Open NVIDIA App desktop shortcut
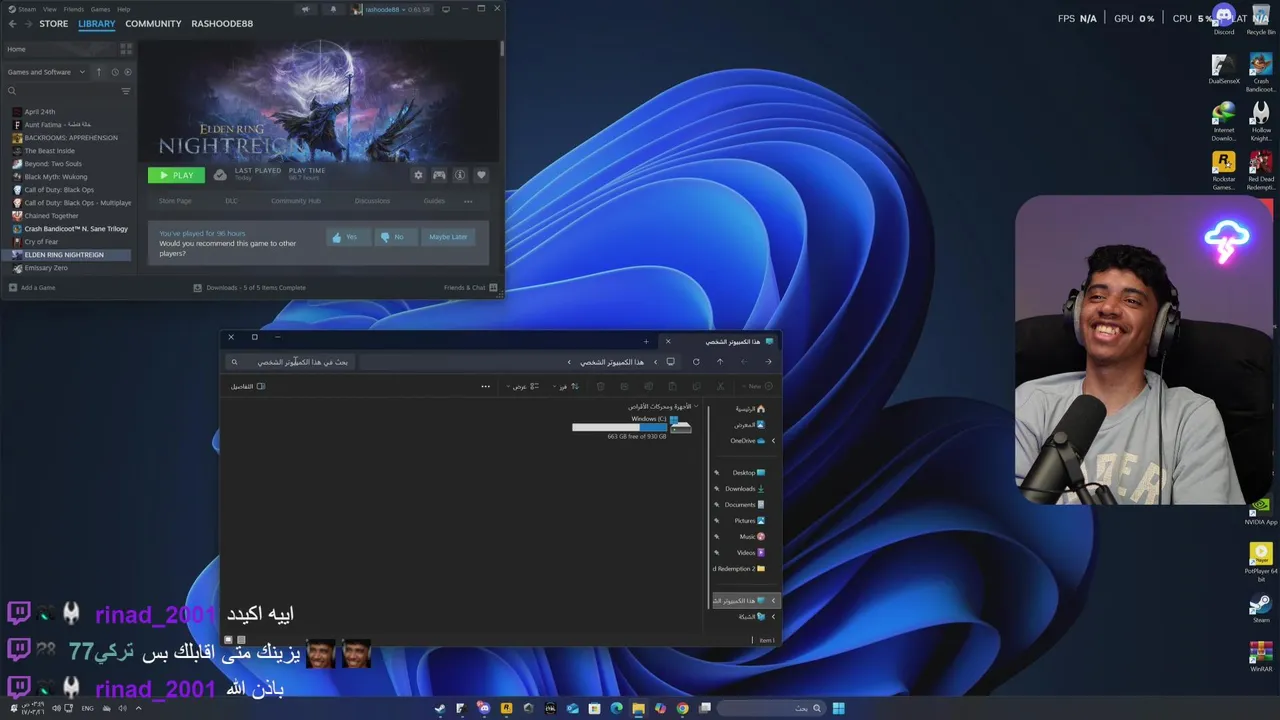This screenshot has height=720, width=1280. [x=1261, y=510]
